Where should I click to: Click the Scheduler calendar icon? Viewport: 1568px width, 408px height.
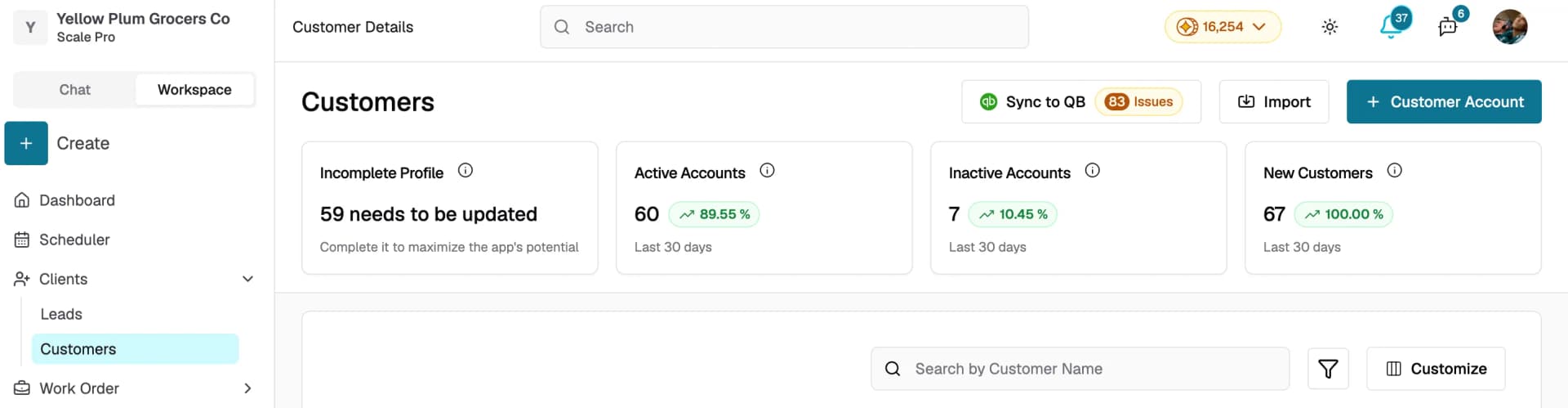click(22, 240)
